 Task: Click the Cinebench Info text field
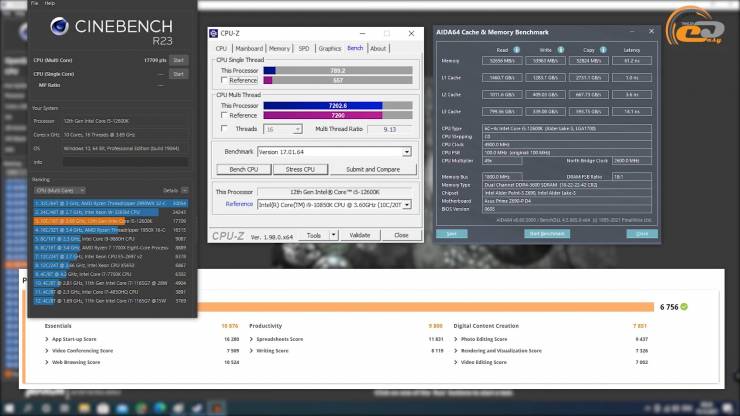125,162
